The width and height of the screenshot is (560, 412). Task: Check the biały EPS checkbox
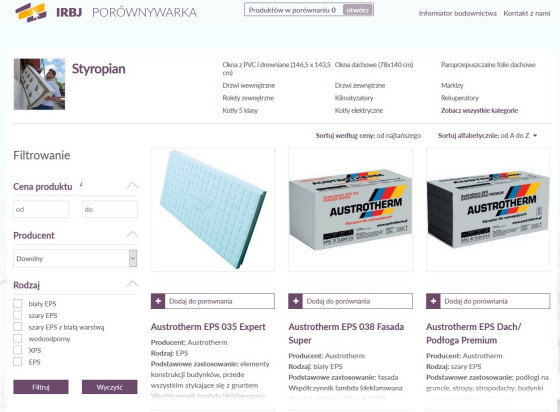pos(18,303)
